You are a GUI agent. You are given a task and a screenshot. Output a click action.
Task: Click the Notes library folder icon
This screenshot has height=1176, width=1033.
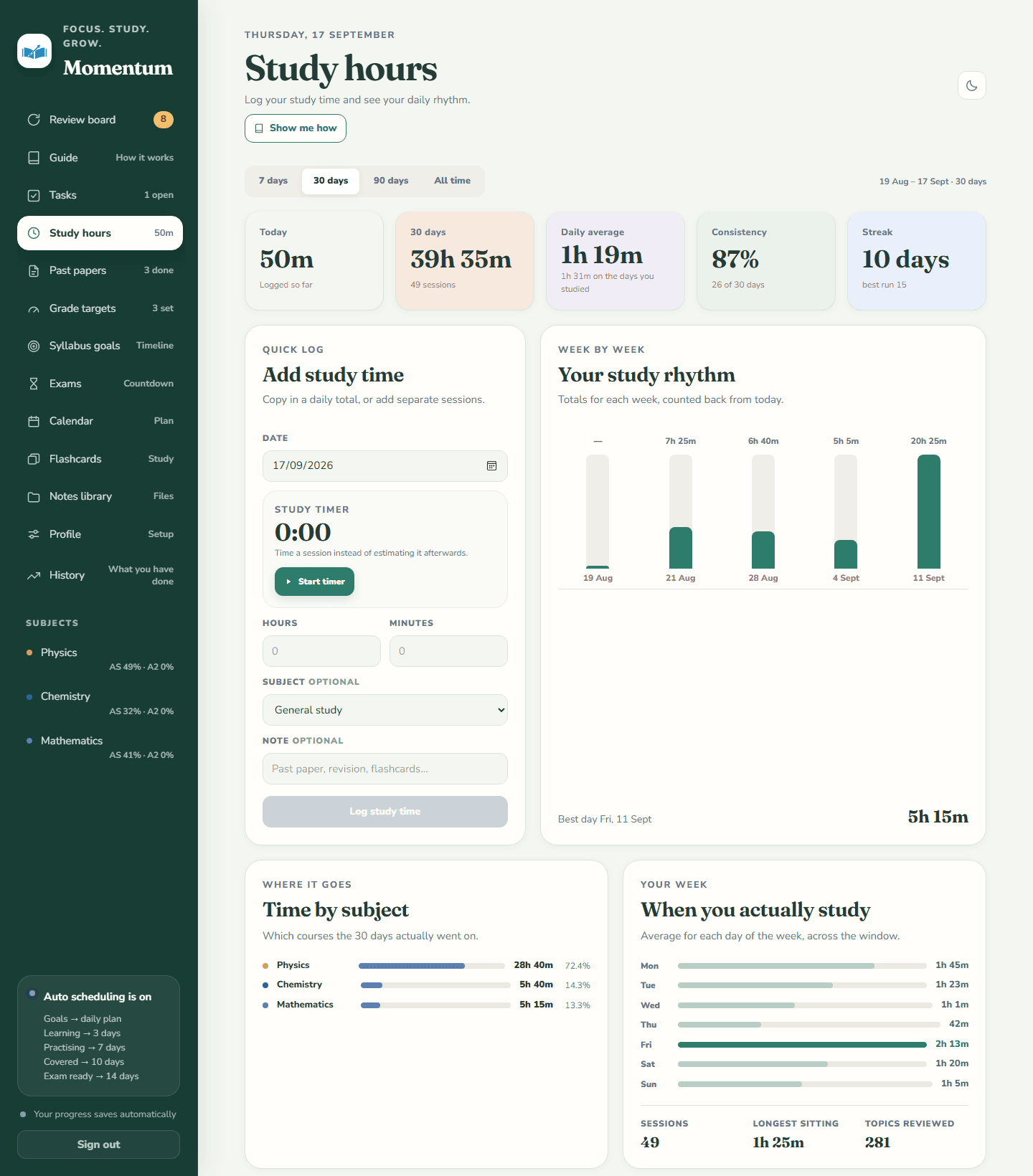(x=34, y=496)
